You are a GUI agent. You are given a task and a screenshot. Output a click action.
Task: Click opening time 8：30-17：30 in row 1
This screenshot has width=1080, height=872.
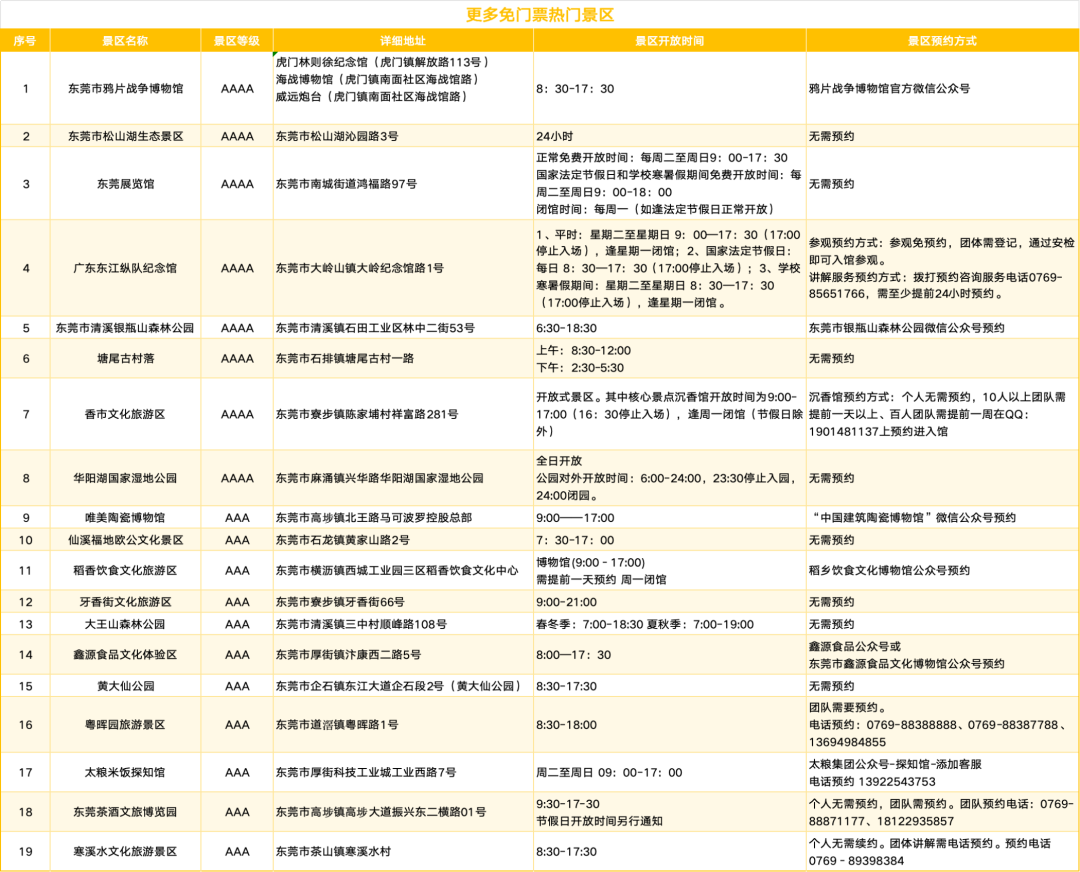pos(575,88)
